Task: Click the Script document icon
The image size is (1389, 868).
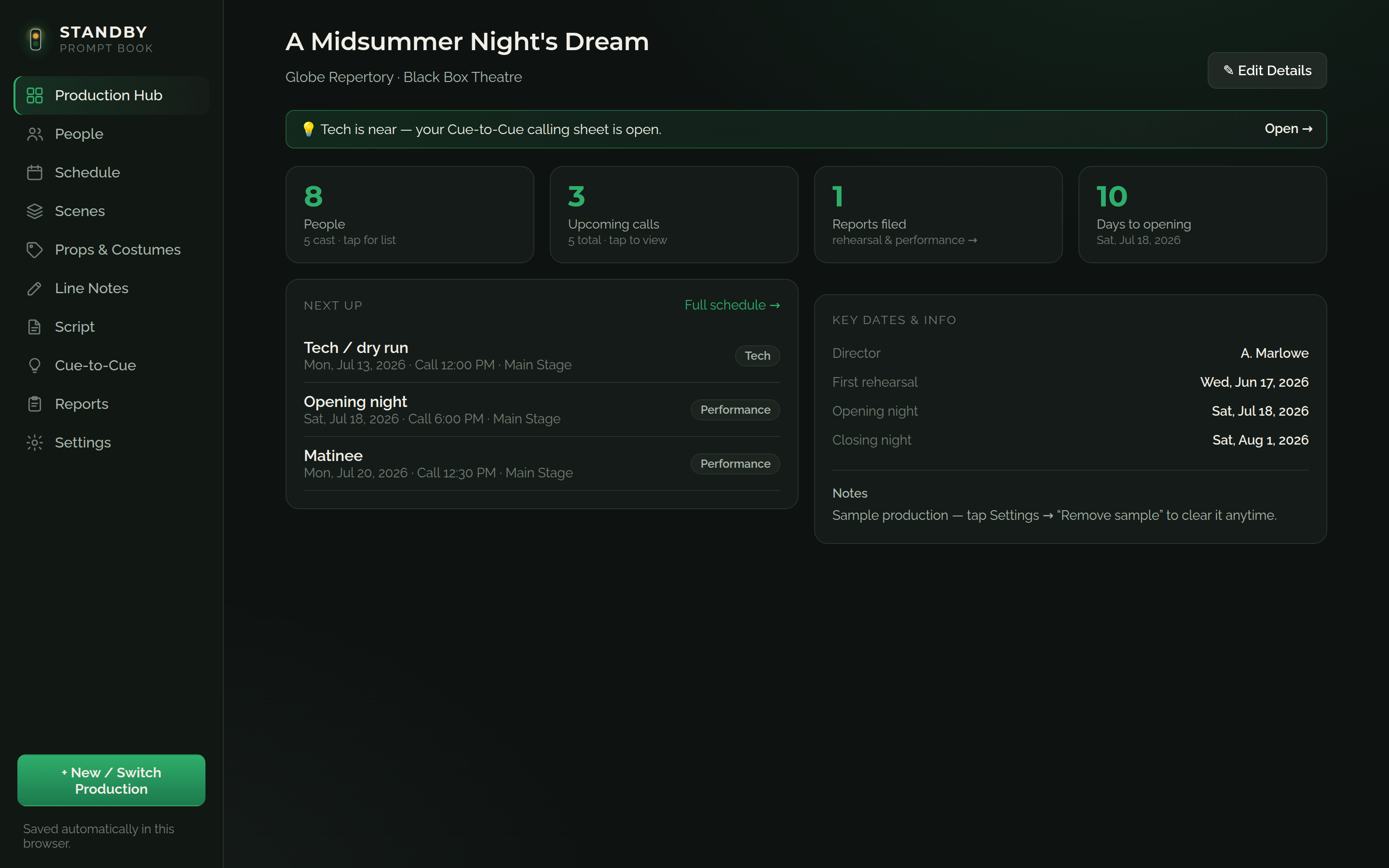Action: (35, 326)
